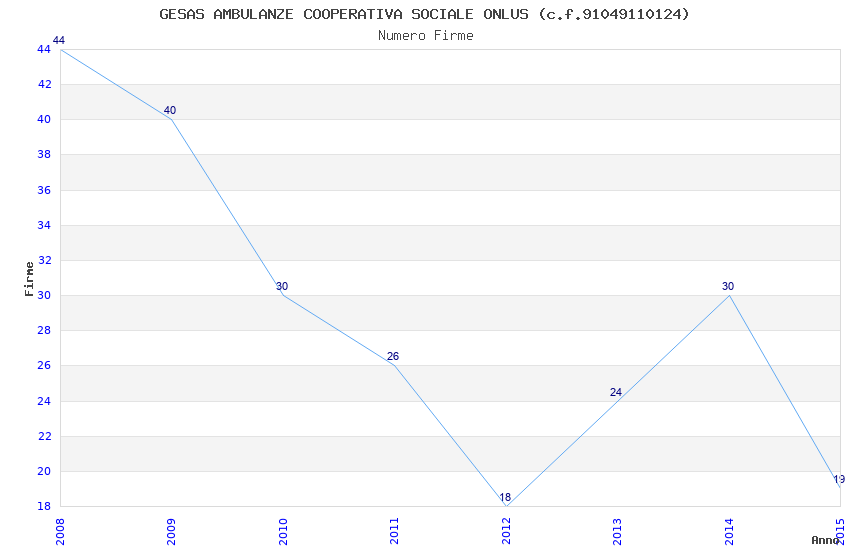Click y-axis tick value 42
Screen dimensions: 850x550
pos(44,84)
